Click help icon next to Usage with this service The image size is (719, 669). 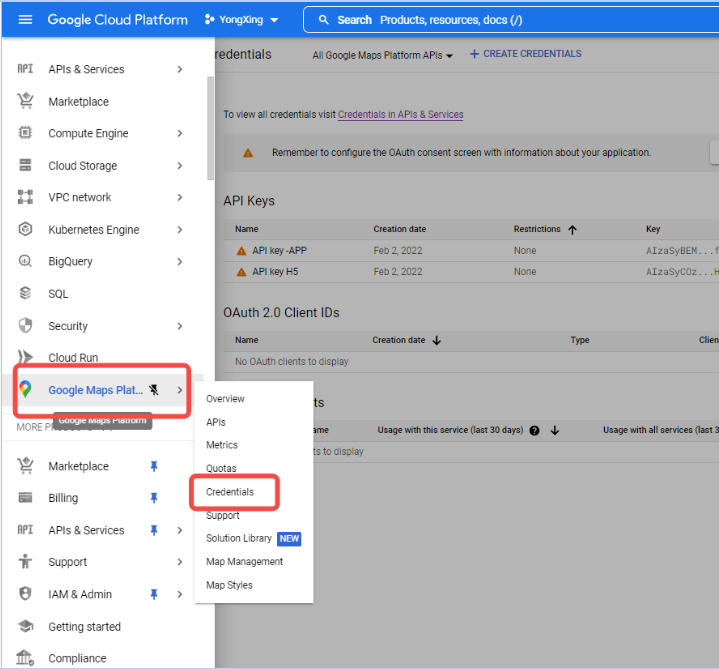click(534, 430)
